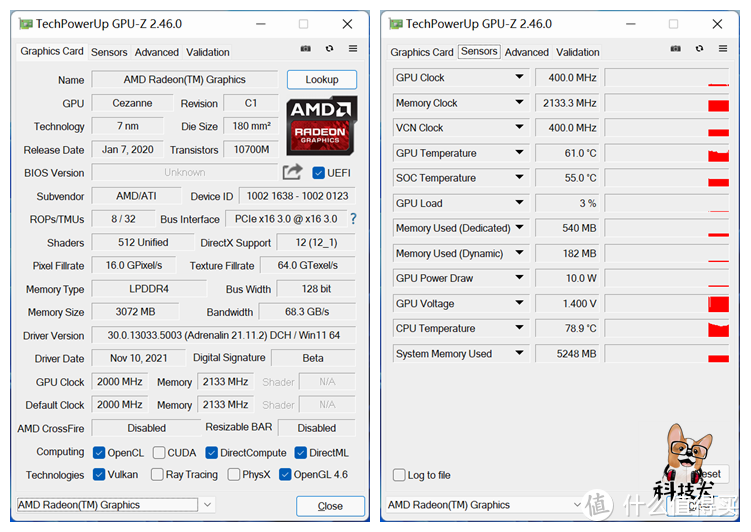751x532 pixels.
Task: Click refresh icon in Sensors window
Action: [700, 48]
